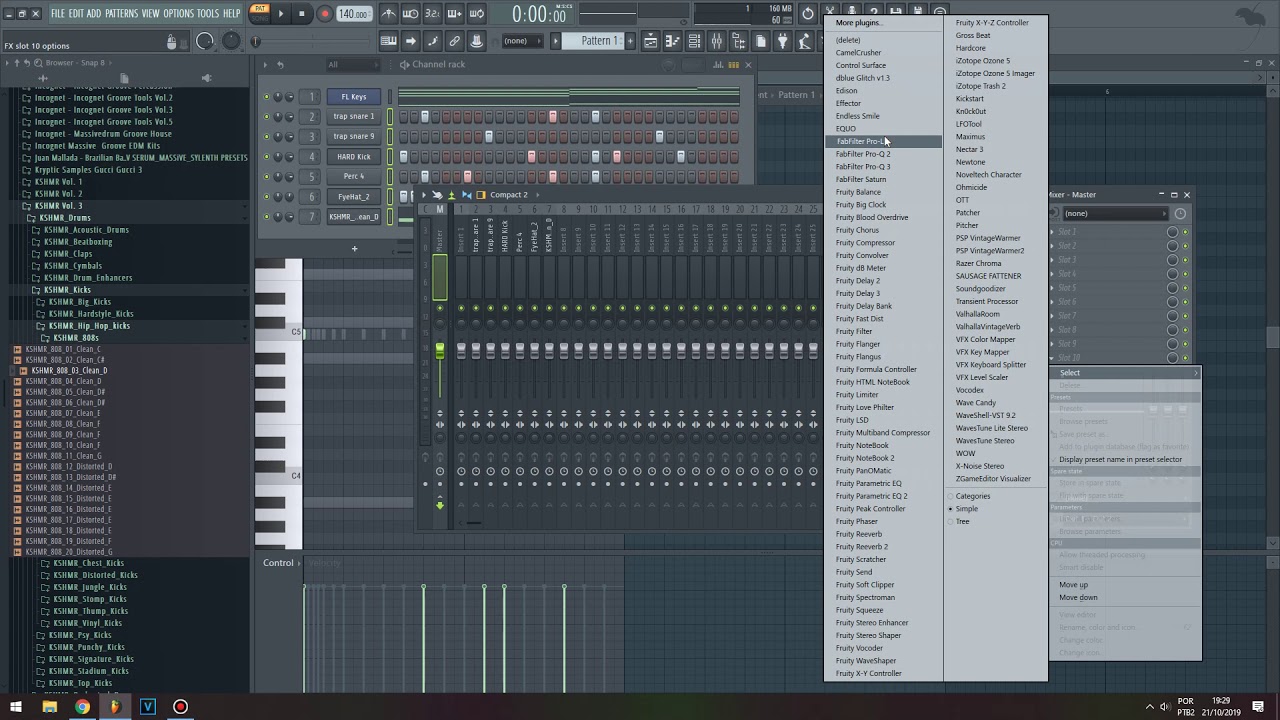1280x720 pixels.
Task: Click the add channel plus button
Action: tap(354, 248)
